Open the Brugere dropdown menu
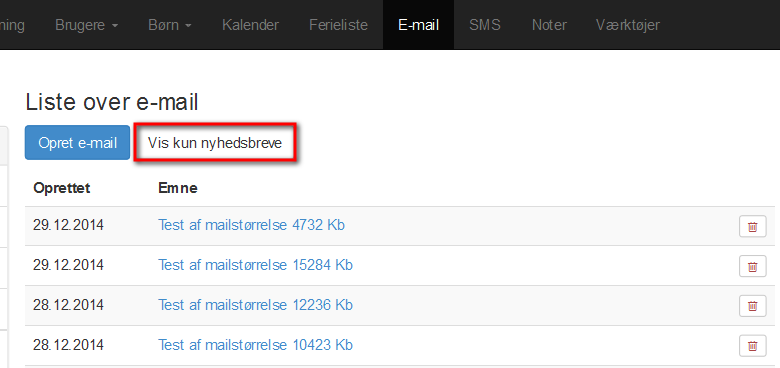 coord(87,25)
